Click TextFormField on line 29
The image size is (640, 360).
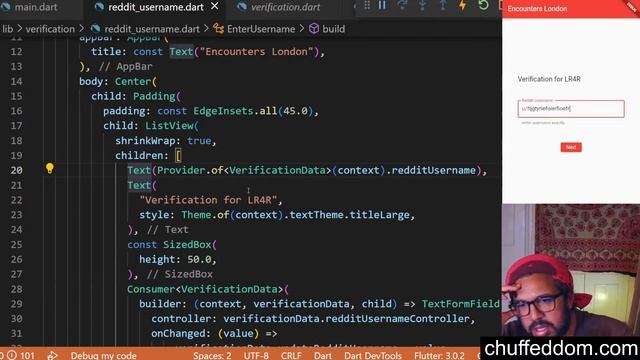pos(460,304)
